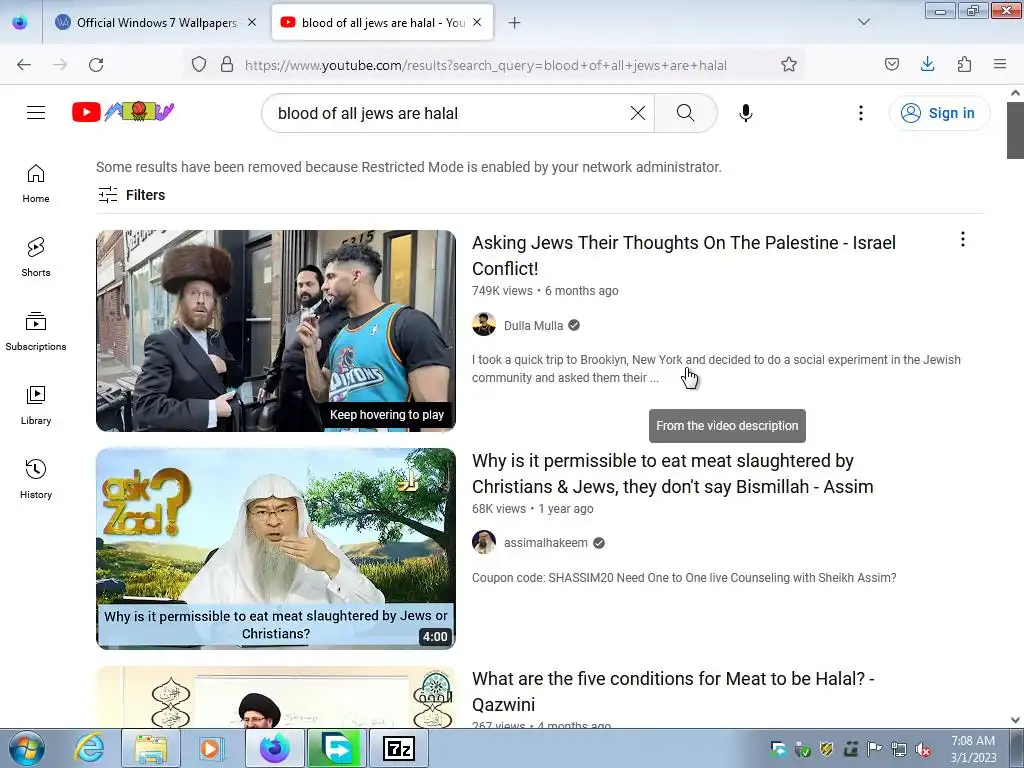Open Library in the sidebar
Viewport: 1024px width, 768px height.
36,405
